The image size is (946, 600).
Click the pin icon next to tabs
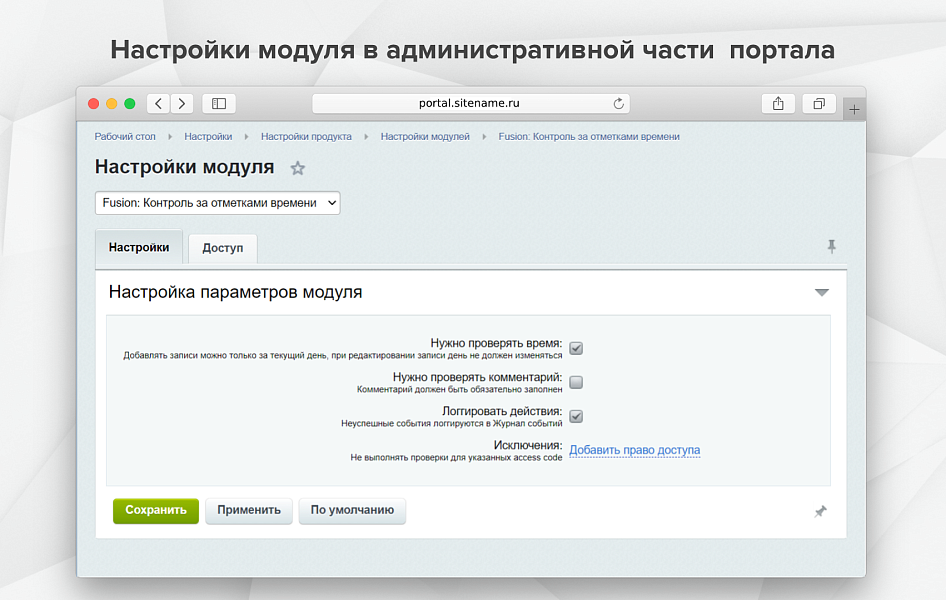coord(831,247)
